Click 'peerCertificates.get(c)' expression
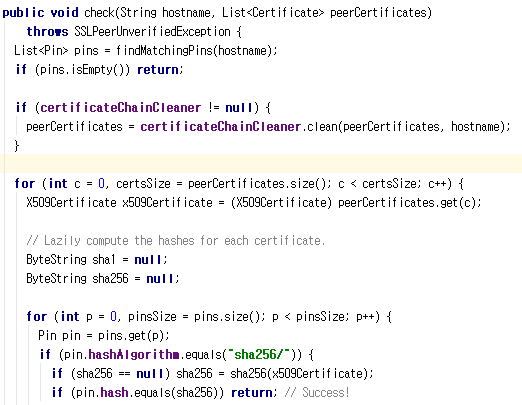This screenshot has height=405, width=522. pos(408,203)
